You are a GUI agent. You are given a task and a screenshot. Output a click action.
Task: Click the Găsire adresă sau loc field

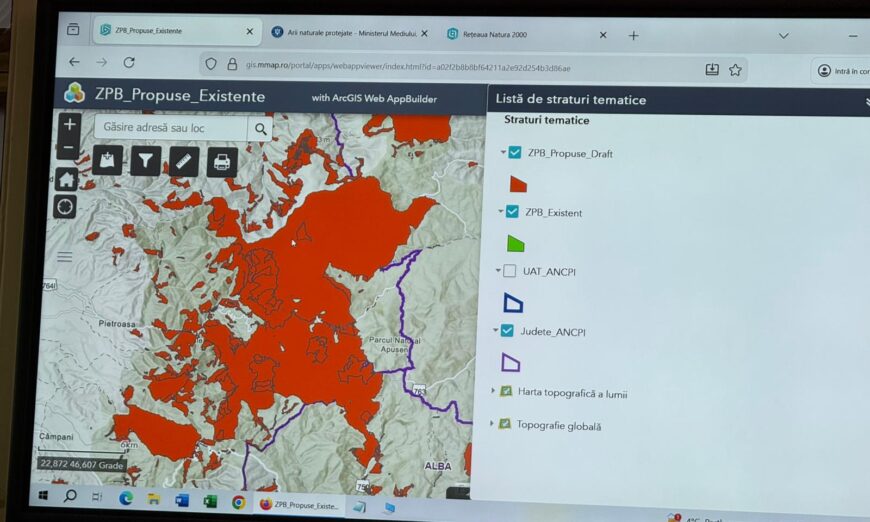click(x=172, y=128)
